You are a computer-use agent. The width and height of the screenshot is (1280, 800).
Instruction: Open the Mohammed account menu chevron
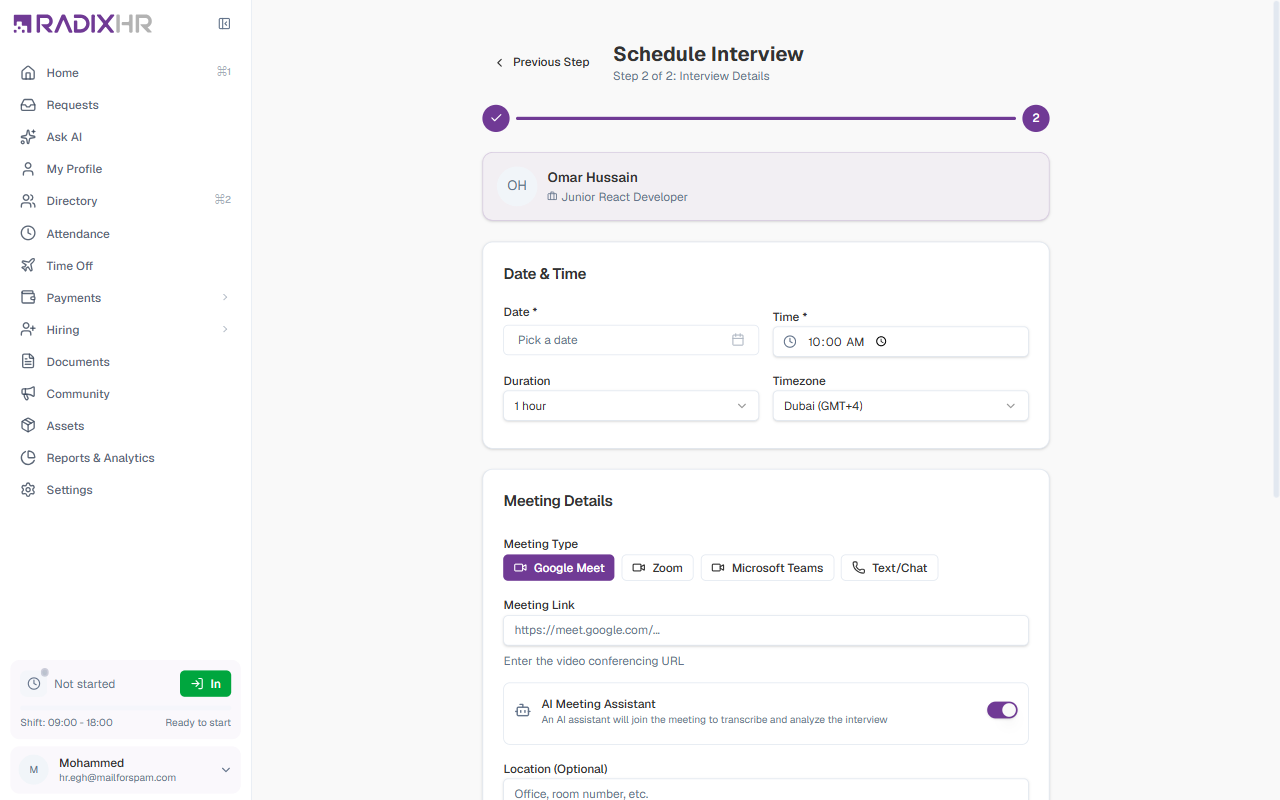(x=226, y=770)
